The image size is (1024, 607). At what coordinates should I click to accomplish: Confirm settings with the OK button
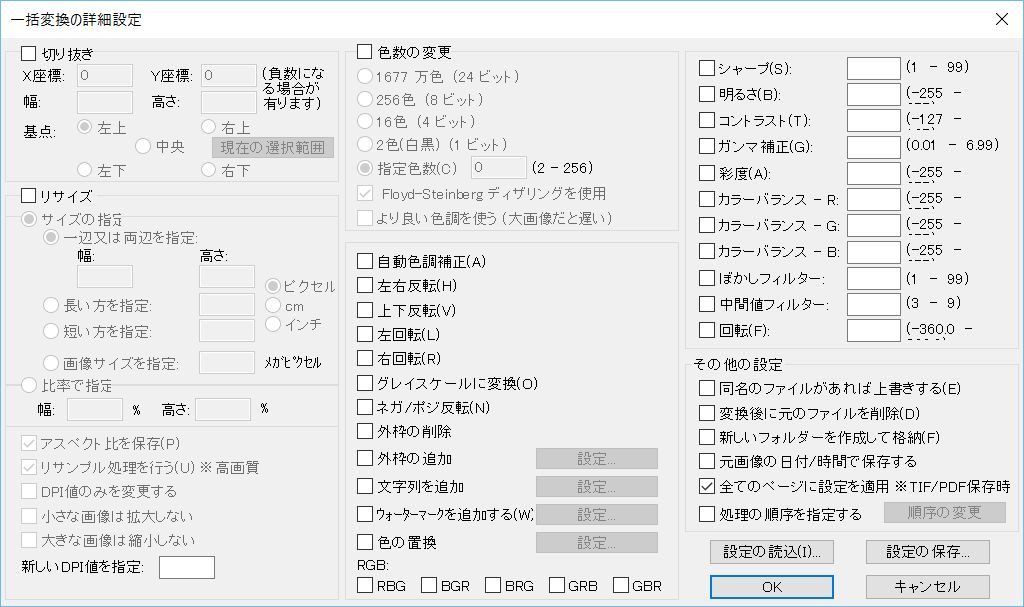[770, 587]
